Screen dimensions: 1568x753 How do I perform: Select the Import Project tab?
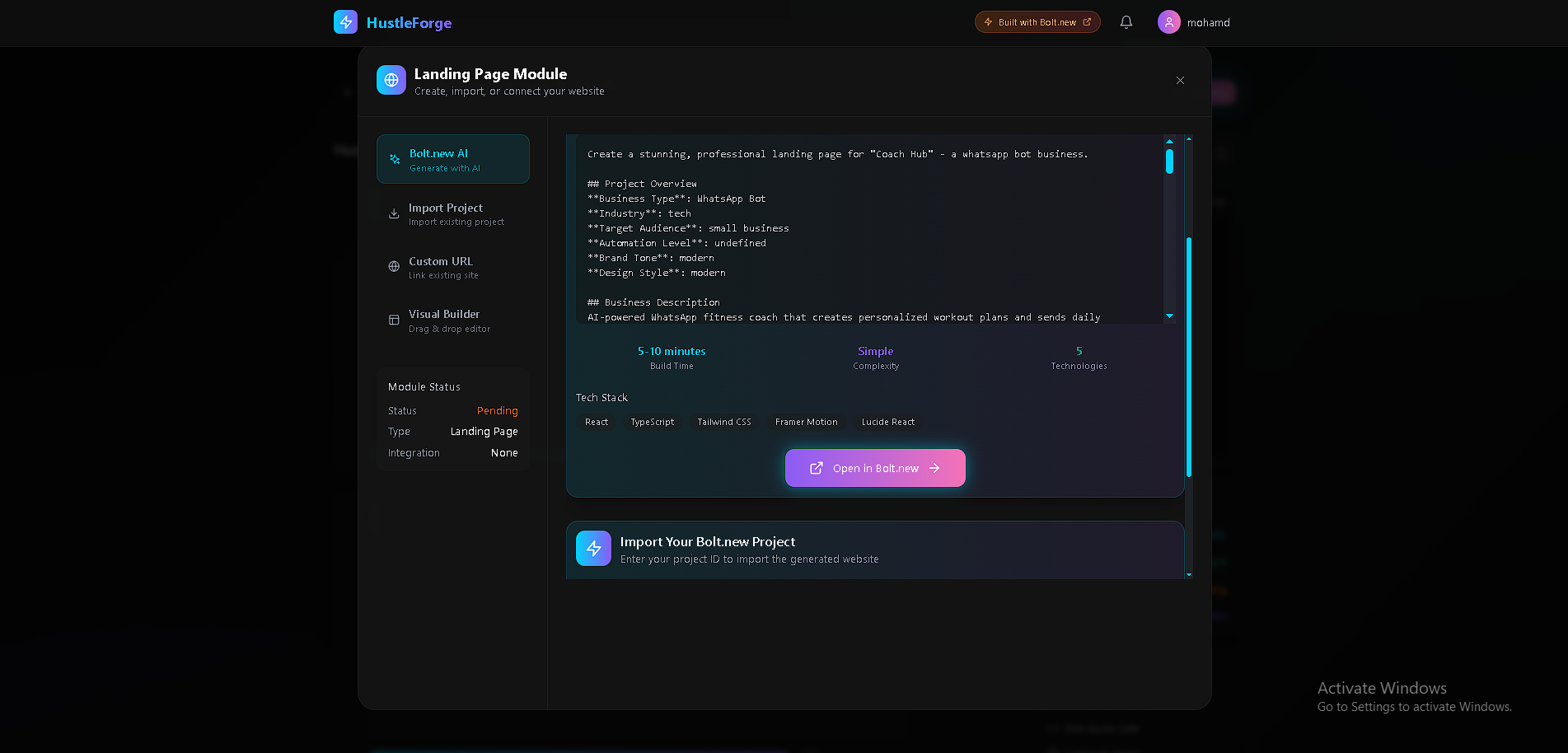tap(453, 213)
